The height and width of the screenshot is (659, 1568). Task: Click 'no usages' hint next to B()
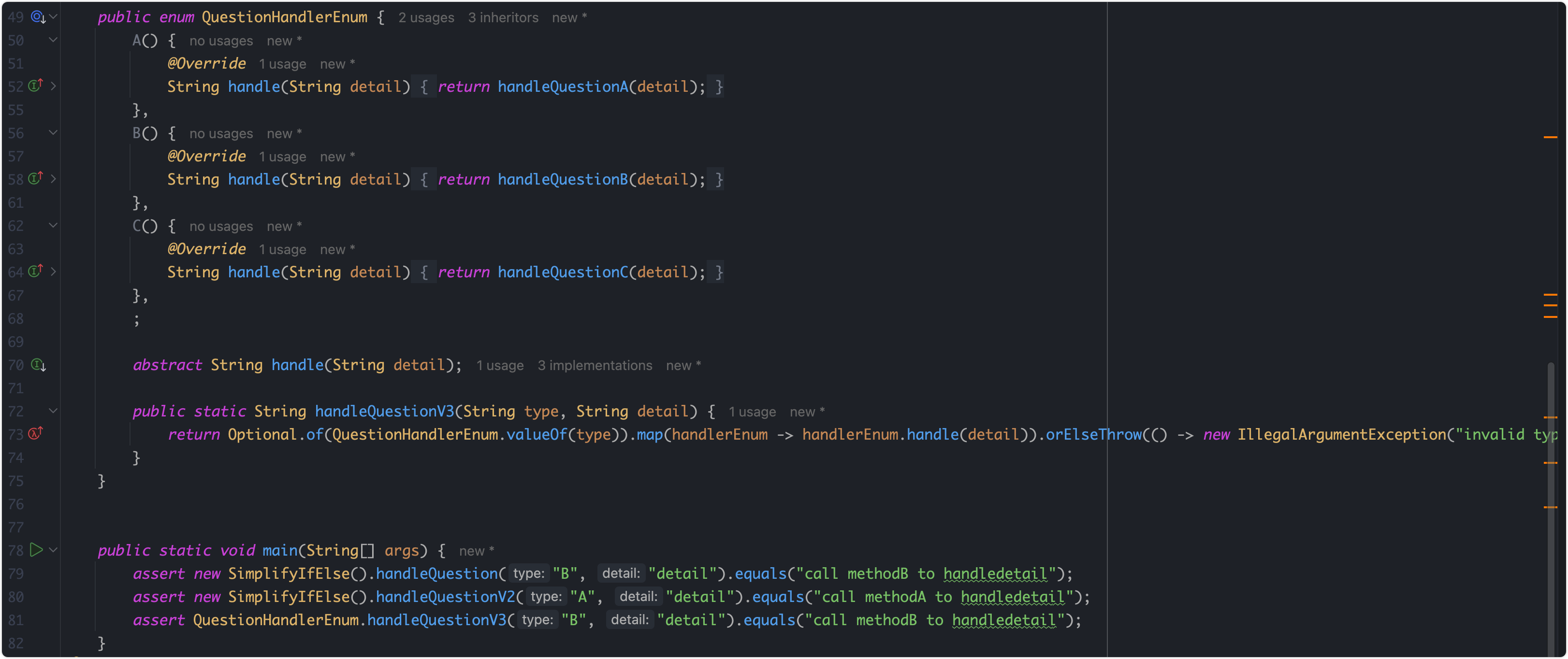pyautogui.click(x=221, y=133)
